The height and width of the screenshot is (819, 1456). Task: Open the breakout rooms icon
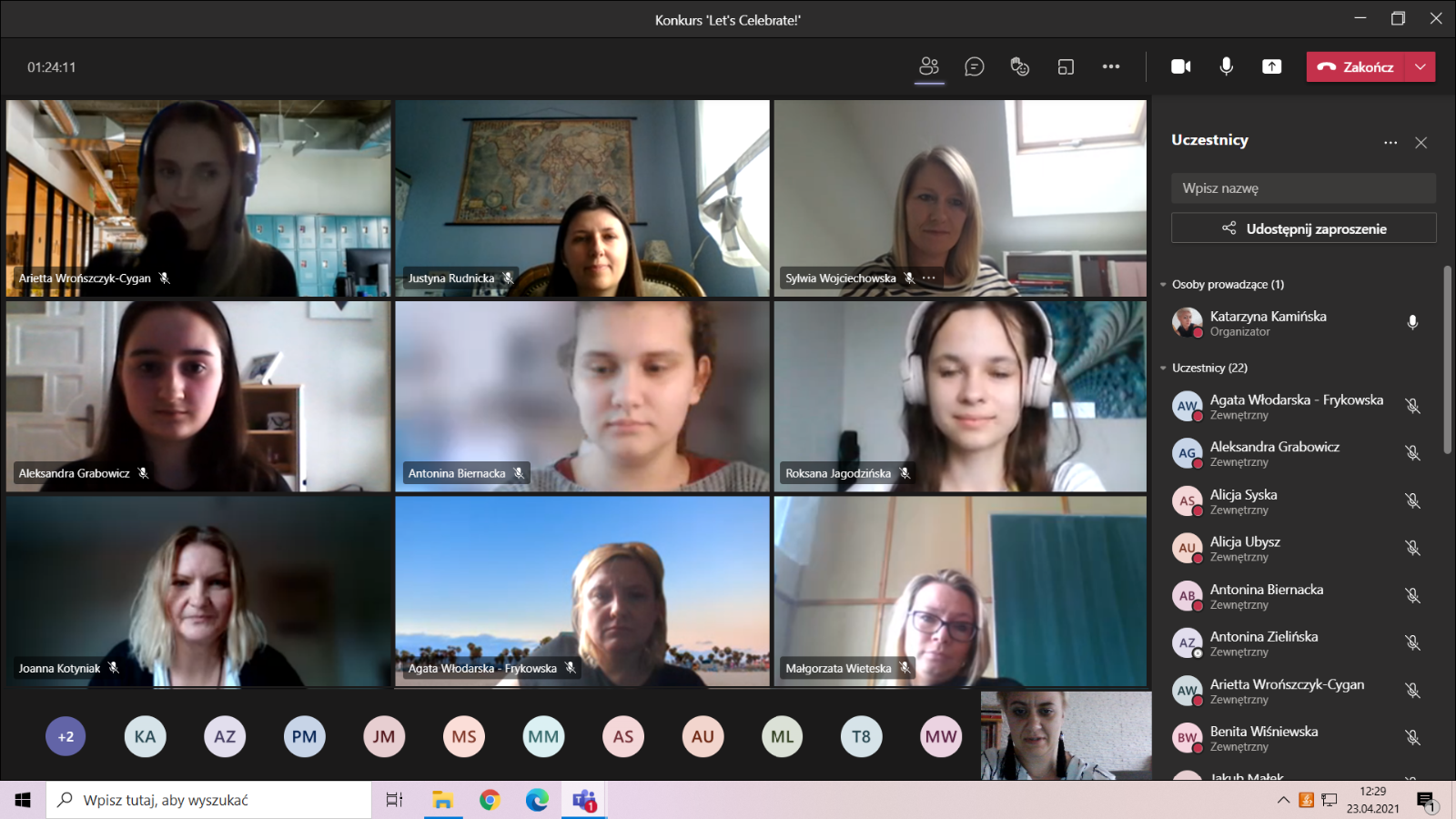point(1066,66)
